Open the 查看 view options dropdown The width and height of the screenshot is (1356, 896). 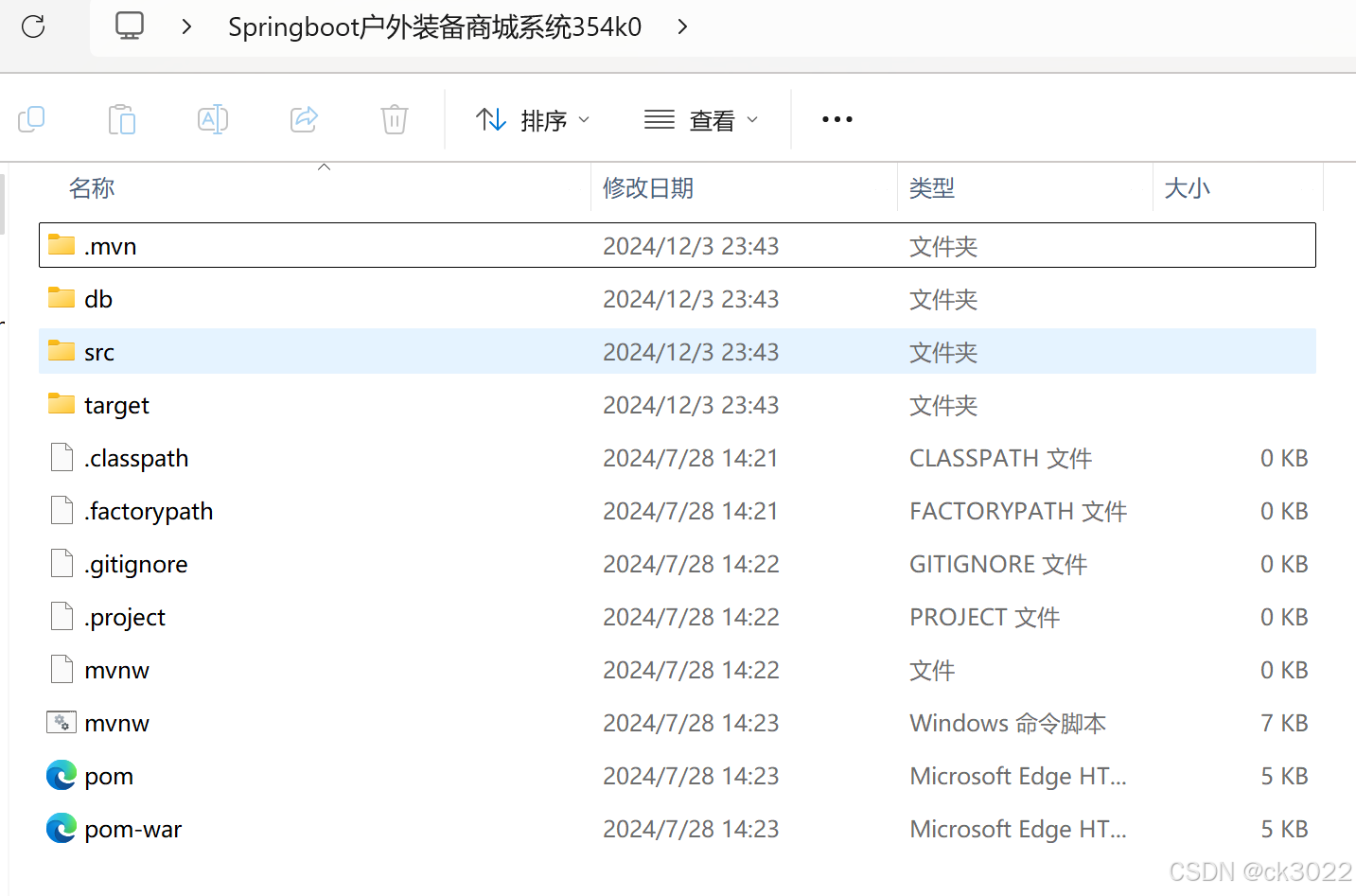[x=701, y=119]
